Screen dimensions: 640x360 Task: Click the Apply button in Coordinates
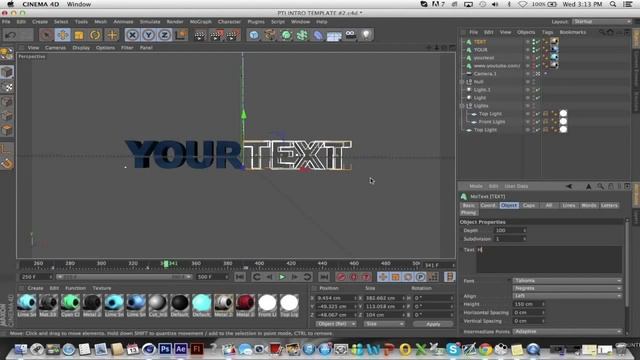click(x=433, y=324)
